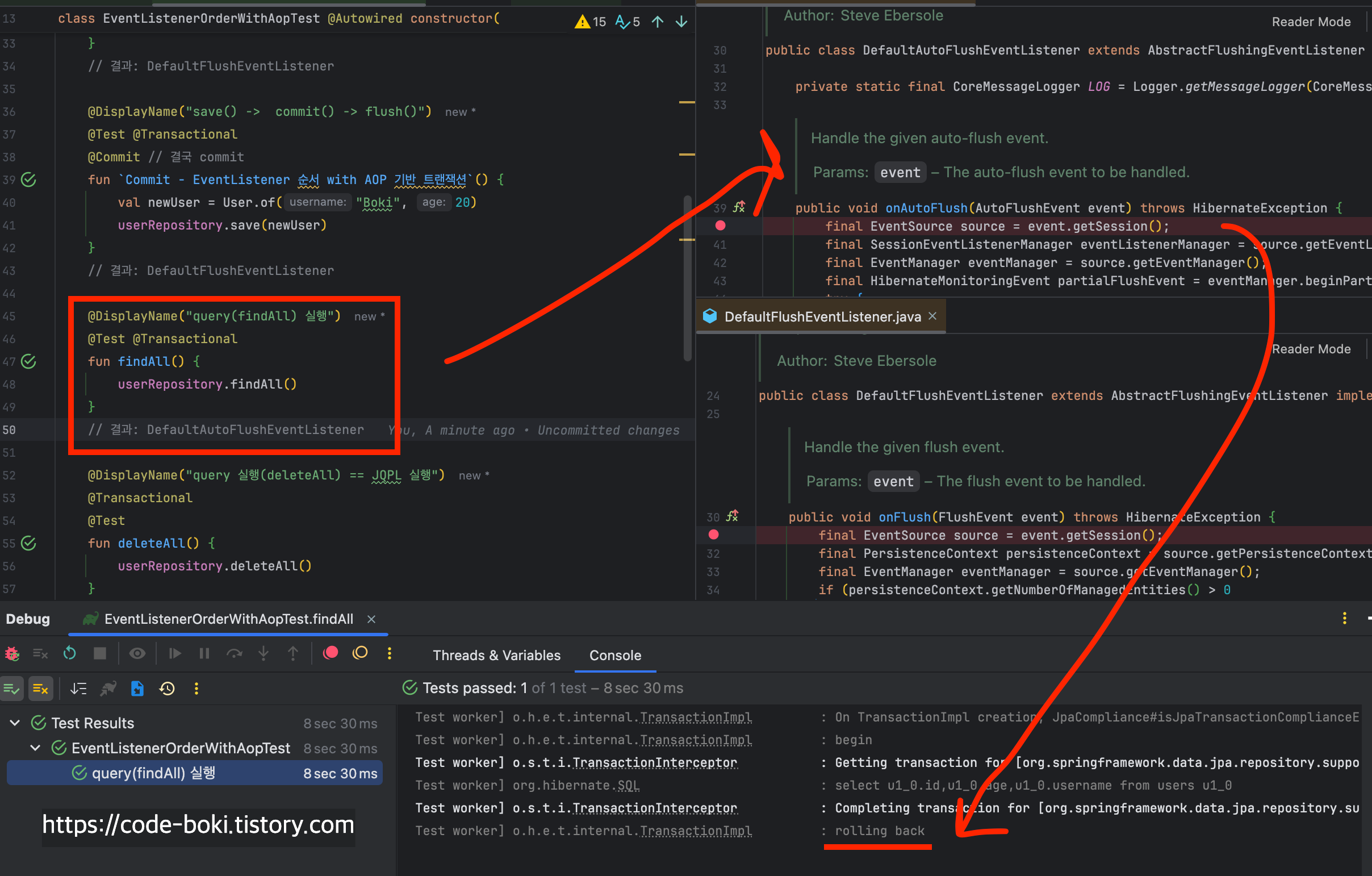This screenshot has height=876, width=1372.
Task: Collapse the Test Results tree node
Action: click(x=15, y=723)
